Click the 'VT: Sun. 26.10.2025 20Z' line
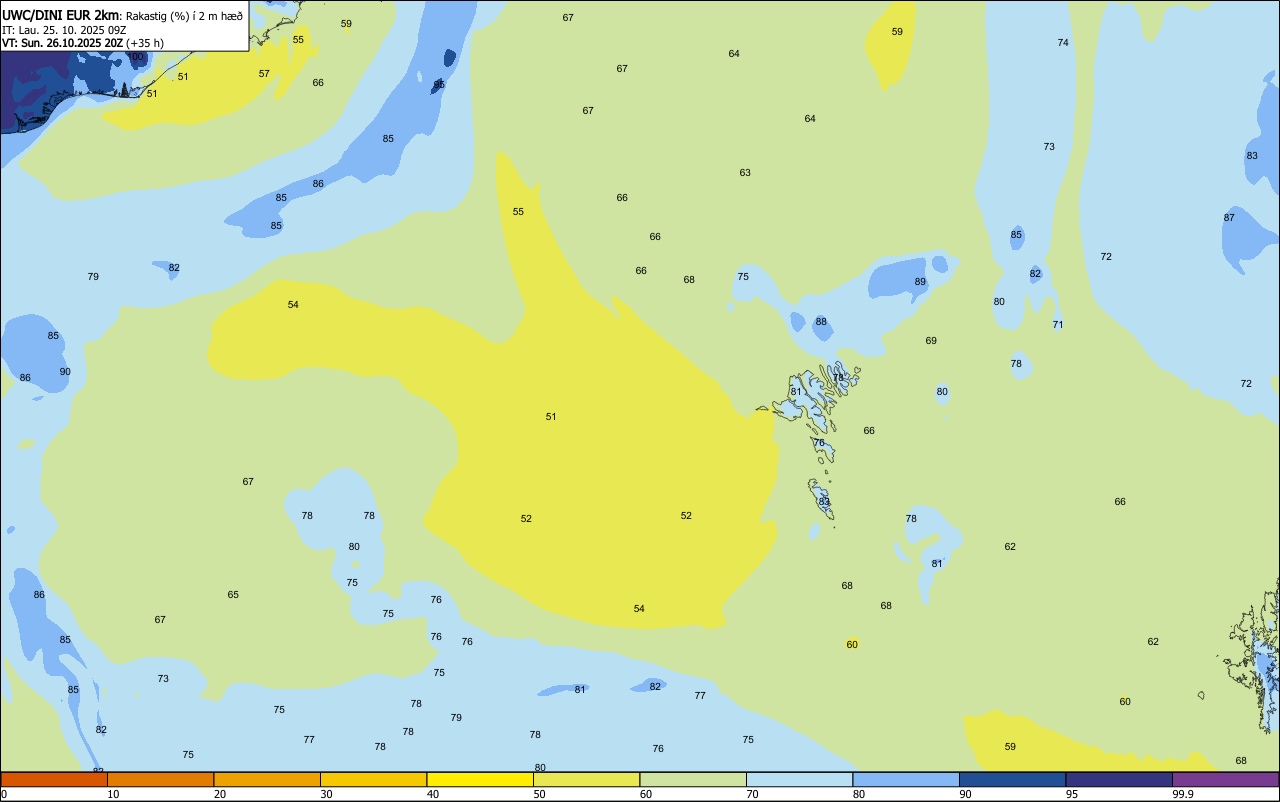 pos(62,43)
